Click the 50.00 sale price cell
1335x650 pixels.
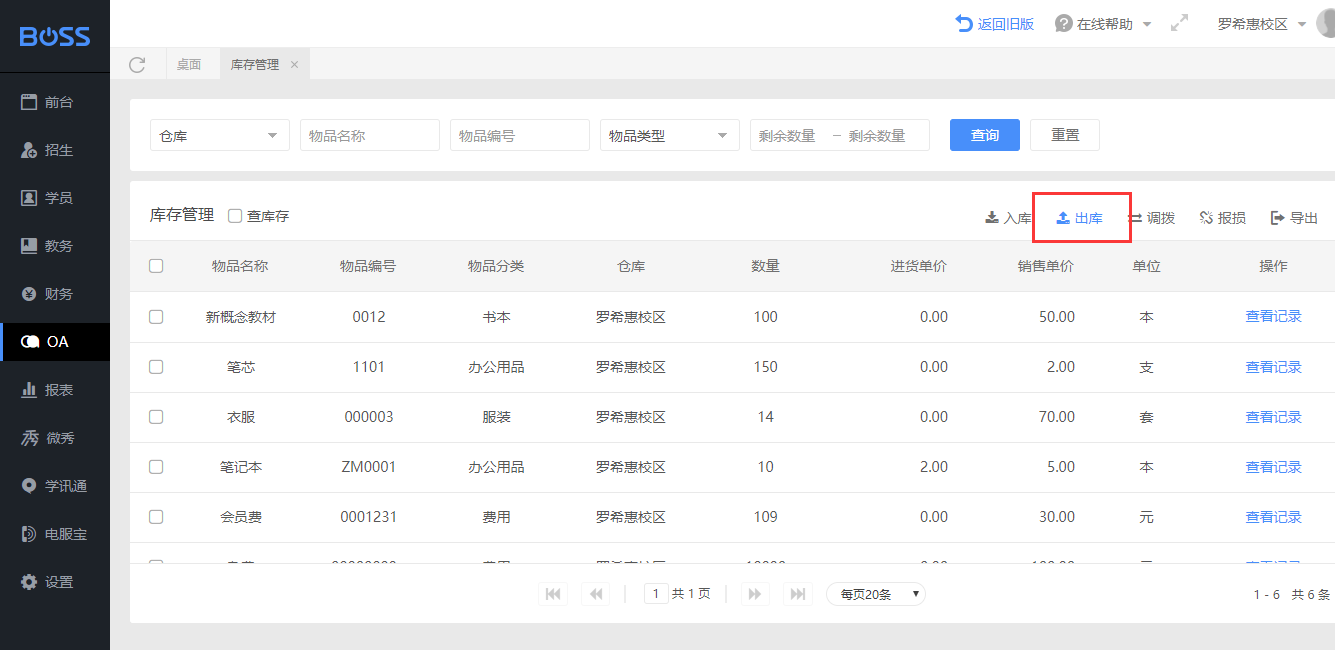pos(1057,317)
